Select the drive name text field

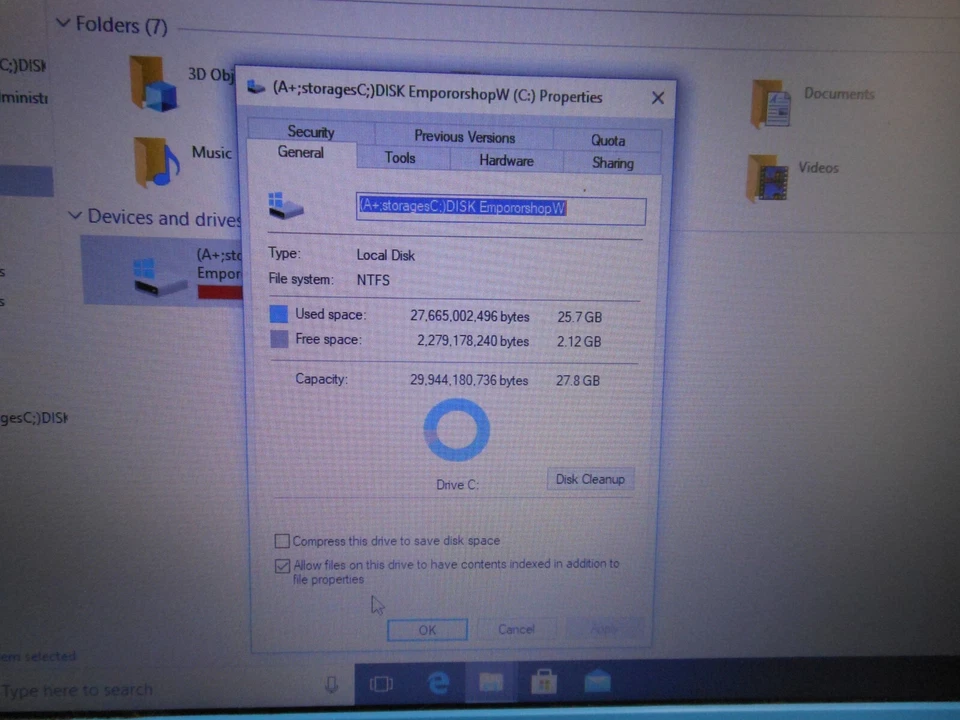pos(500,208)
